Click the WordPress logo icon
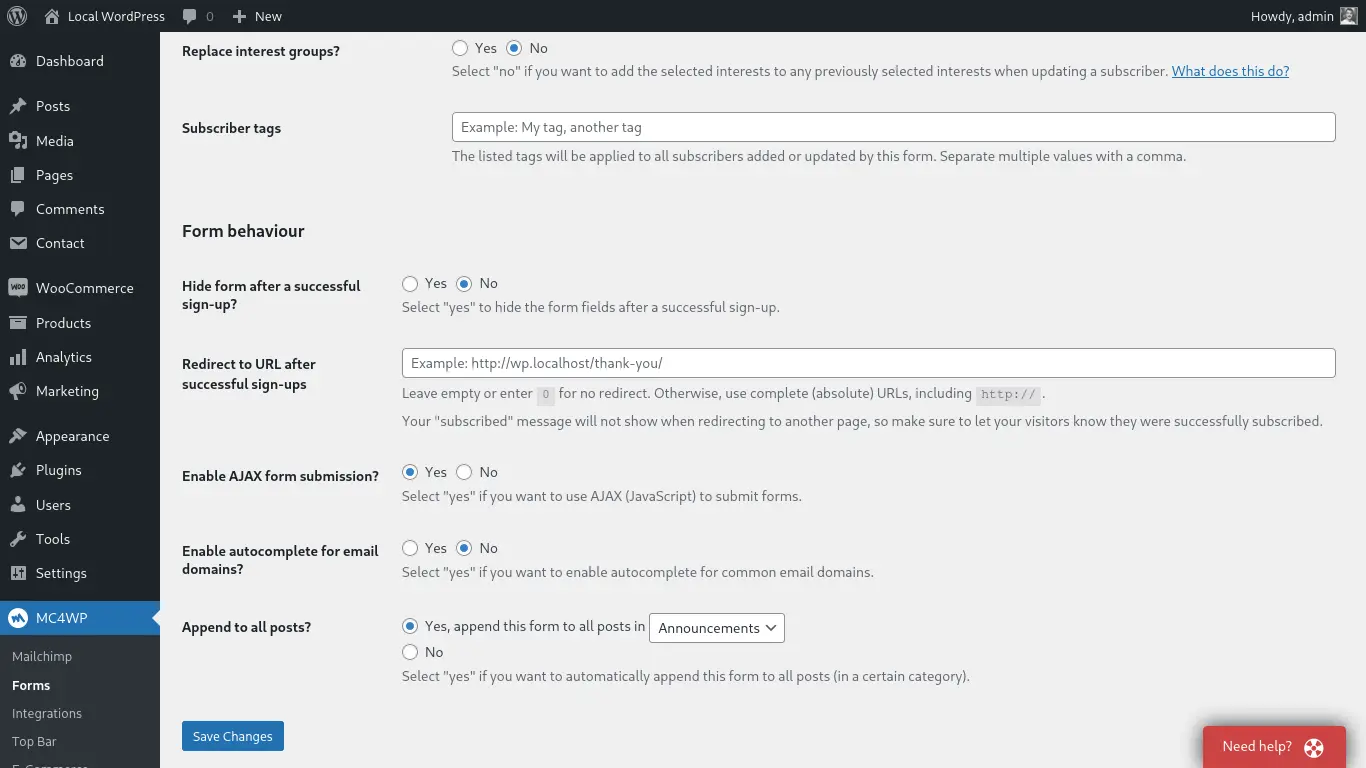The height and width of the screenshot is (768, 1366). (x=16, y=16)
